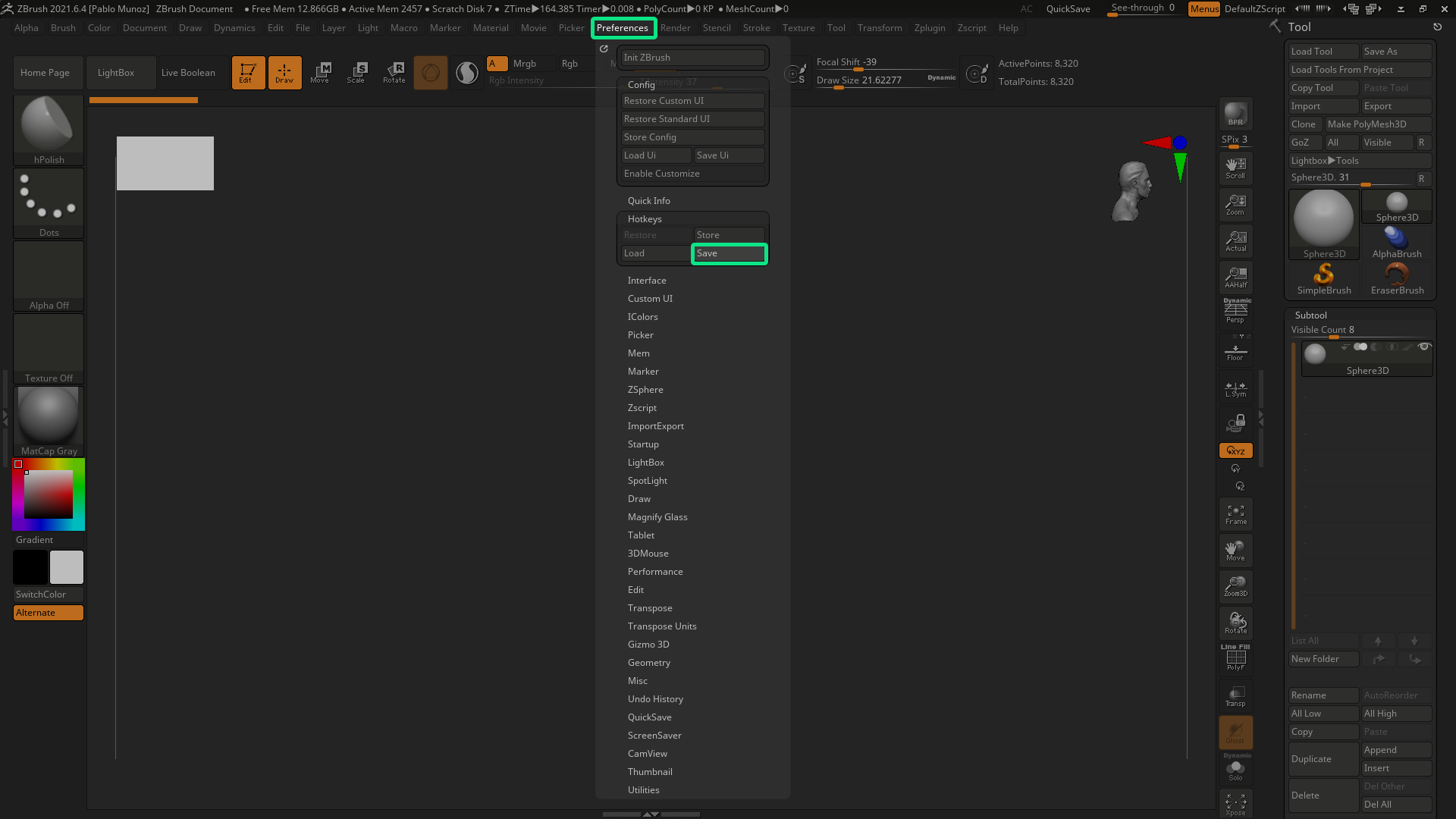Open the Transform menu
This screenshot has width=1456, height=819.
pos(880,28)
